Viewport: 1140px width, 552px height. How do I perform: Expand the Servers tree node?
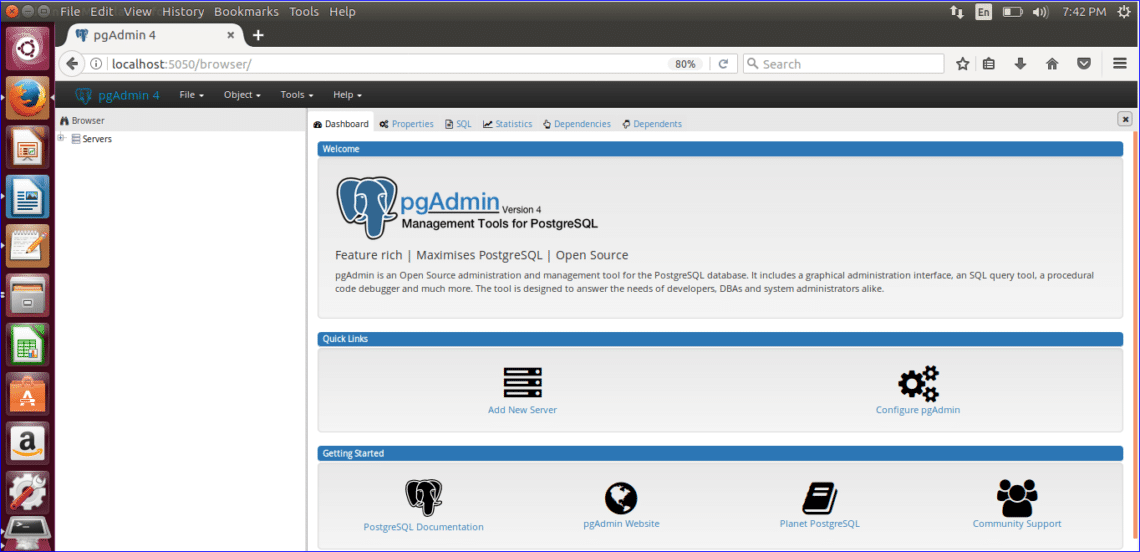62,139
